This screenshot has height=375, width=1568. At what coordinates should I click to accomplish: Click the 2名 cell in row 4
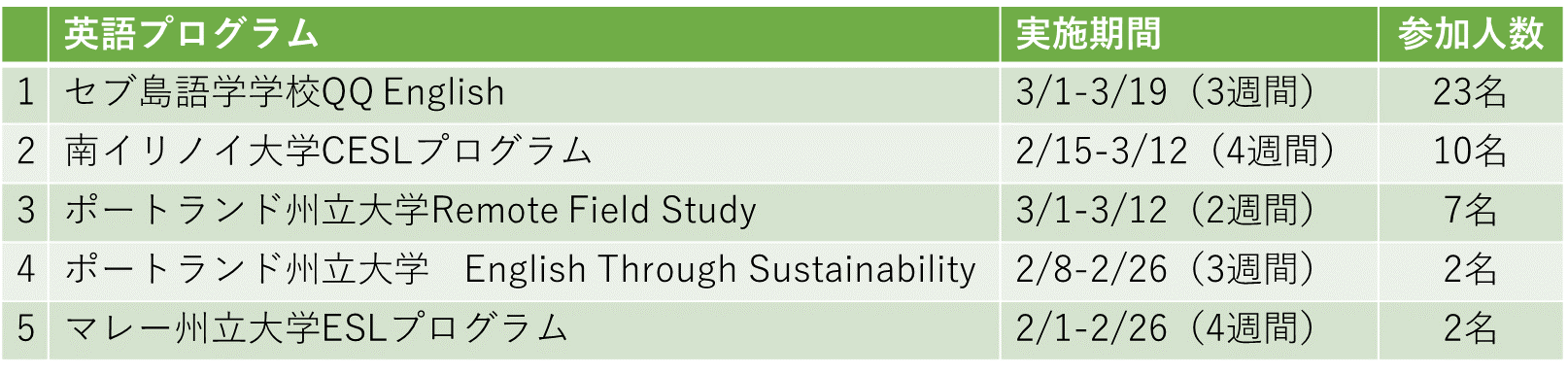(x=1471, y=271)
